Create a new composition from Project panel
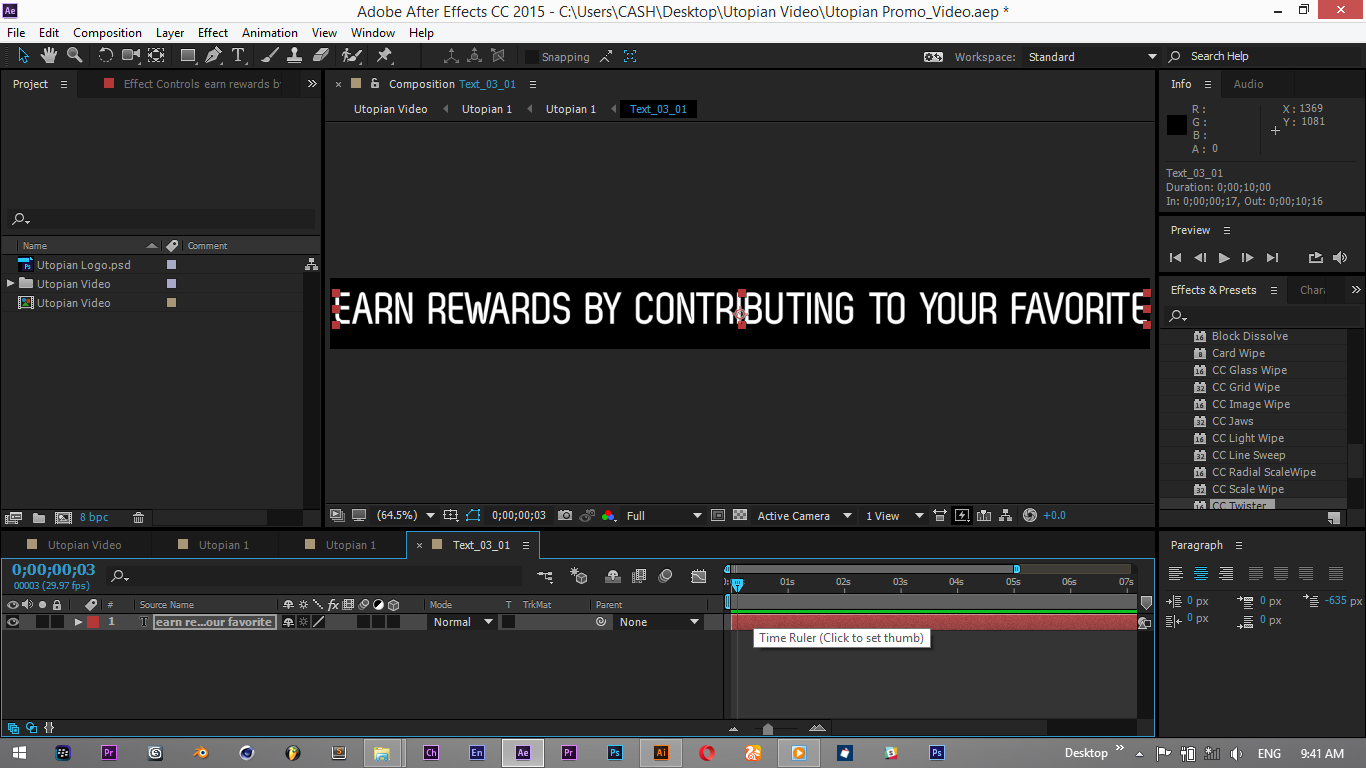Image resolution: width=1366 pixels, height=768 pixels. click(63, 517)
